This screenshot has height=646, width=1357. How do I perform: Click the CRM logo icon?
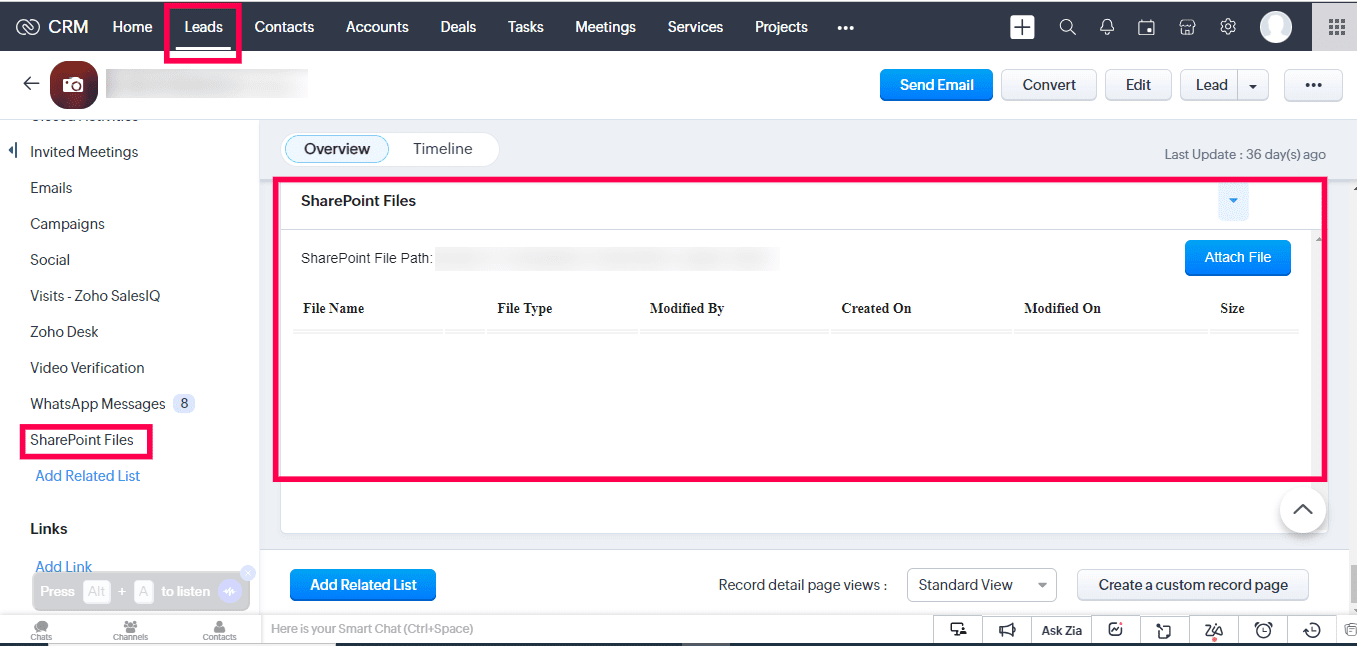click(x=28, y=27)
